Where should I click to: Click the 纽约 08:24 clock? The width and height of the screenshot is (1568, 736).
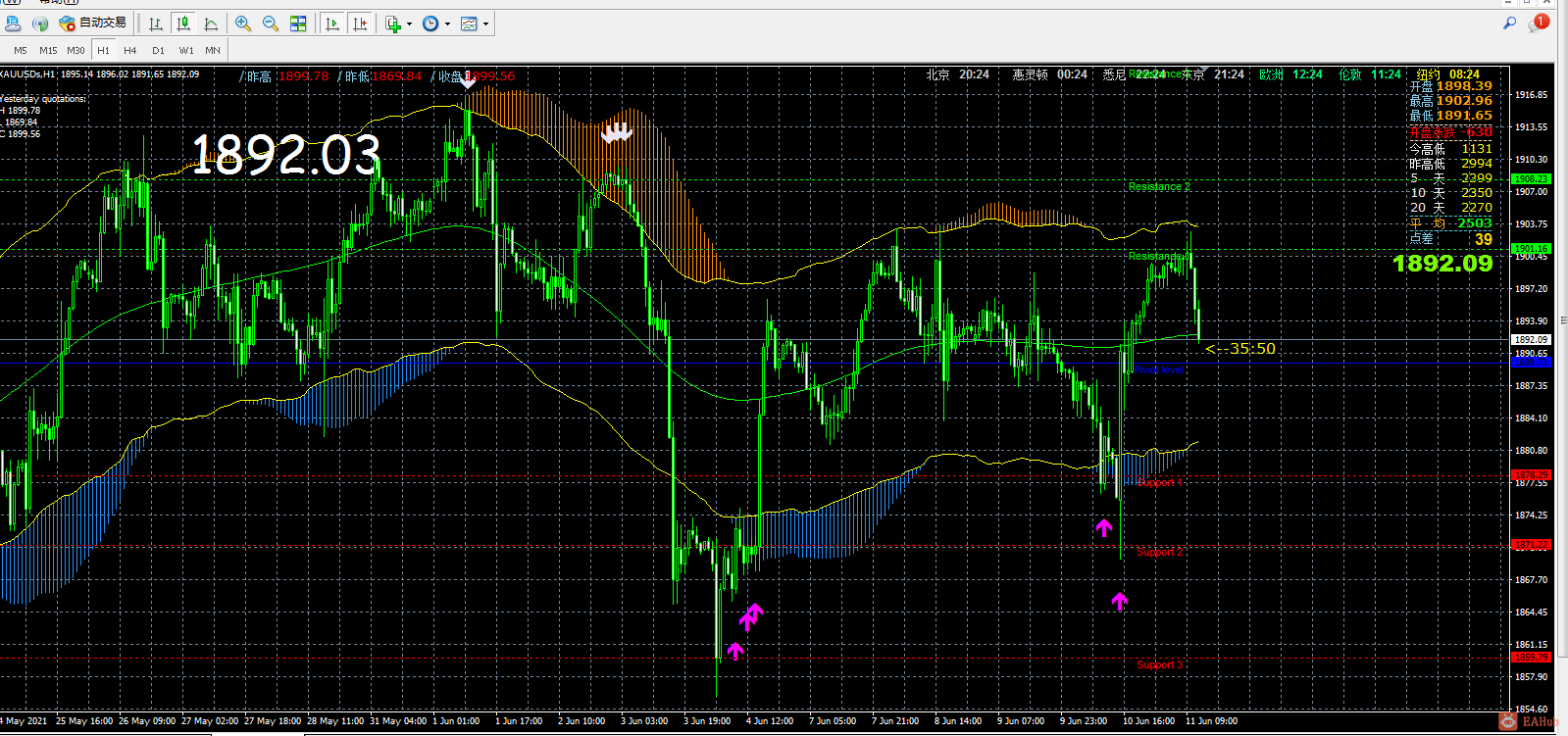click(x=1448, y=74)
